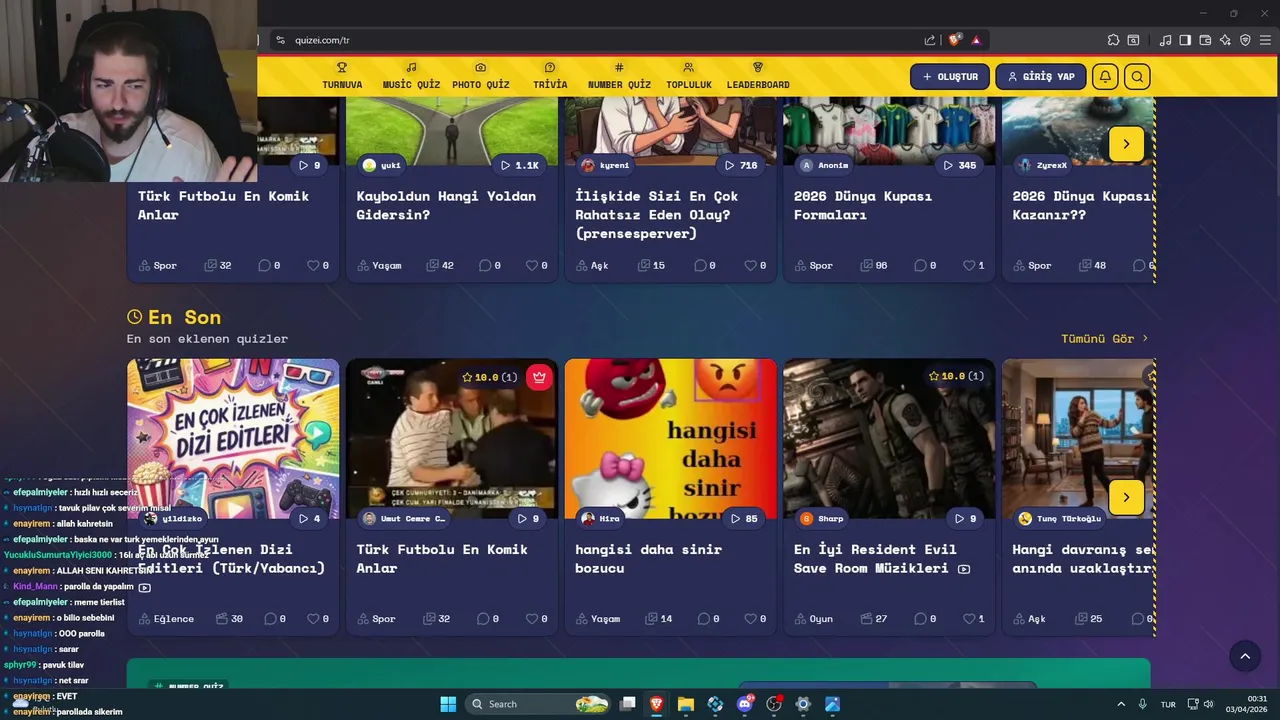1280x720 pixels.
Task: Open the Music Quiz menu item
Action: [411, 76]
